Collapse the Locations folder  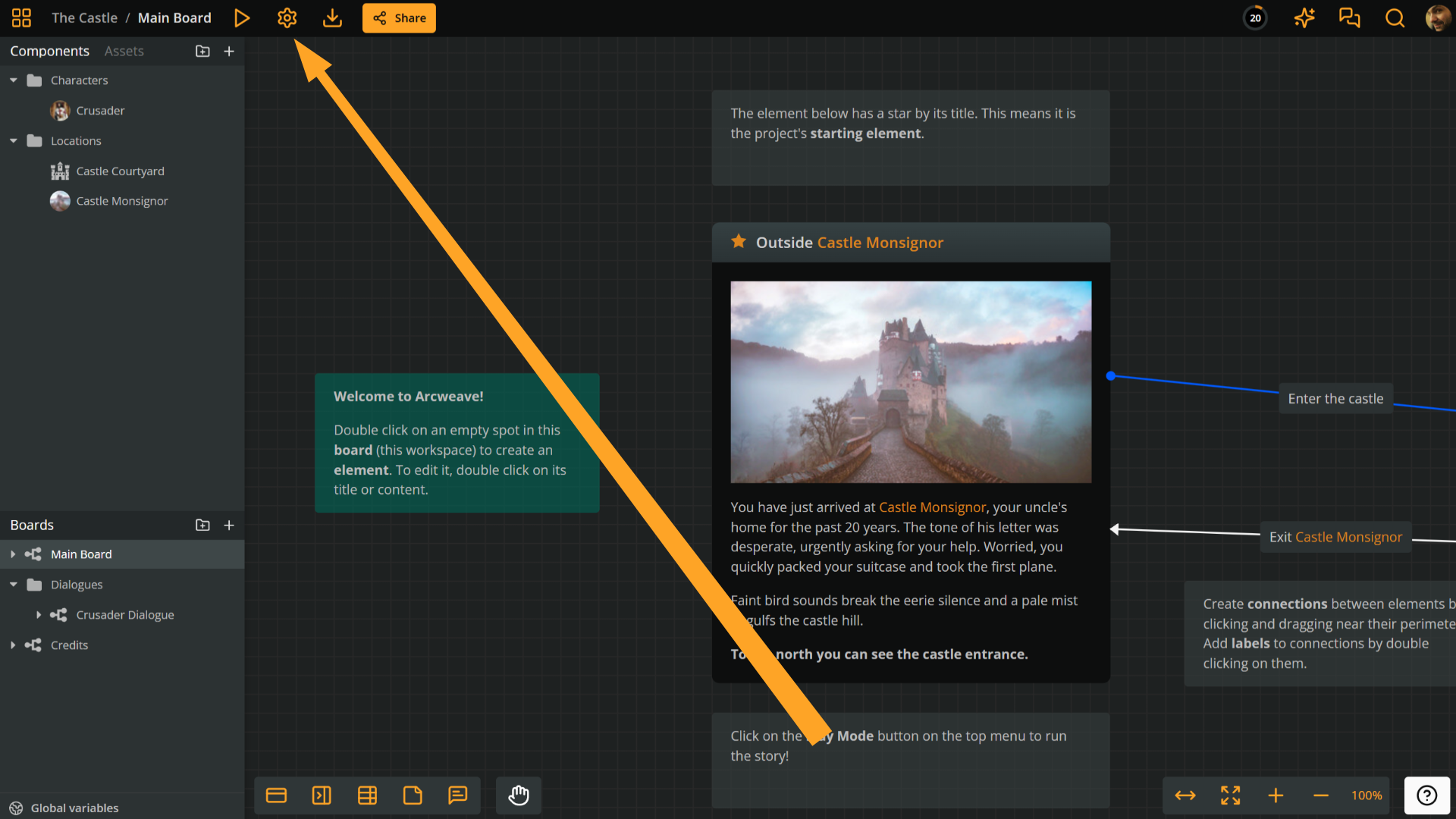point(12,140)
